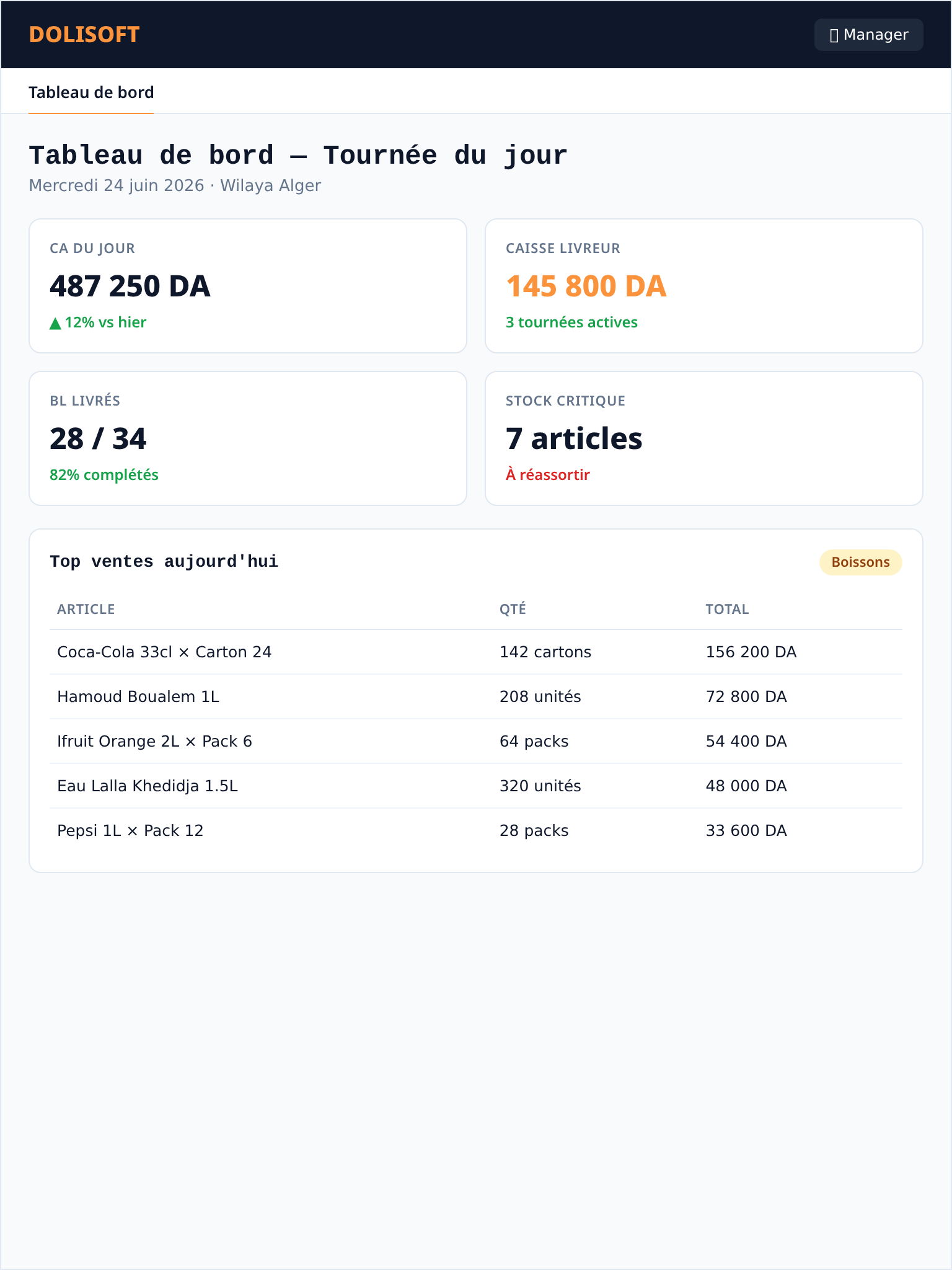
Task: Select the Hamoud Boualem 1L row
Action: pyautogui.click(x=476, y=697)
